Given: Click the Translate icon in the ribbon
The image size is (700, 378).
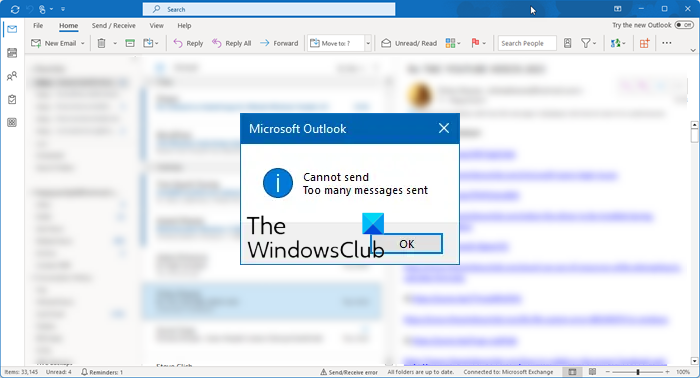Looking at the screenshot, I should click(x=616, y=43).
